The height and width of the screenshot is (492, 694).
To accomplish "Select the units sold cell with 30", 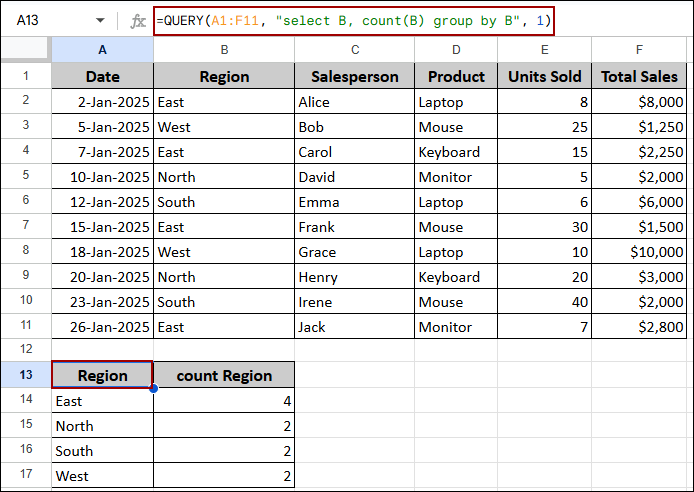I will point(544,227).
